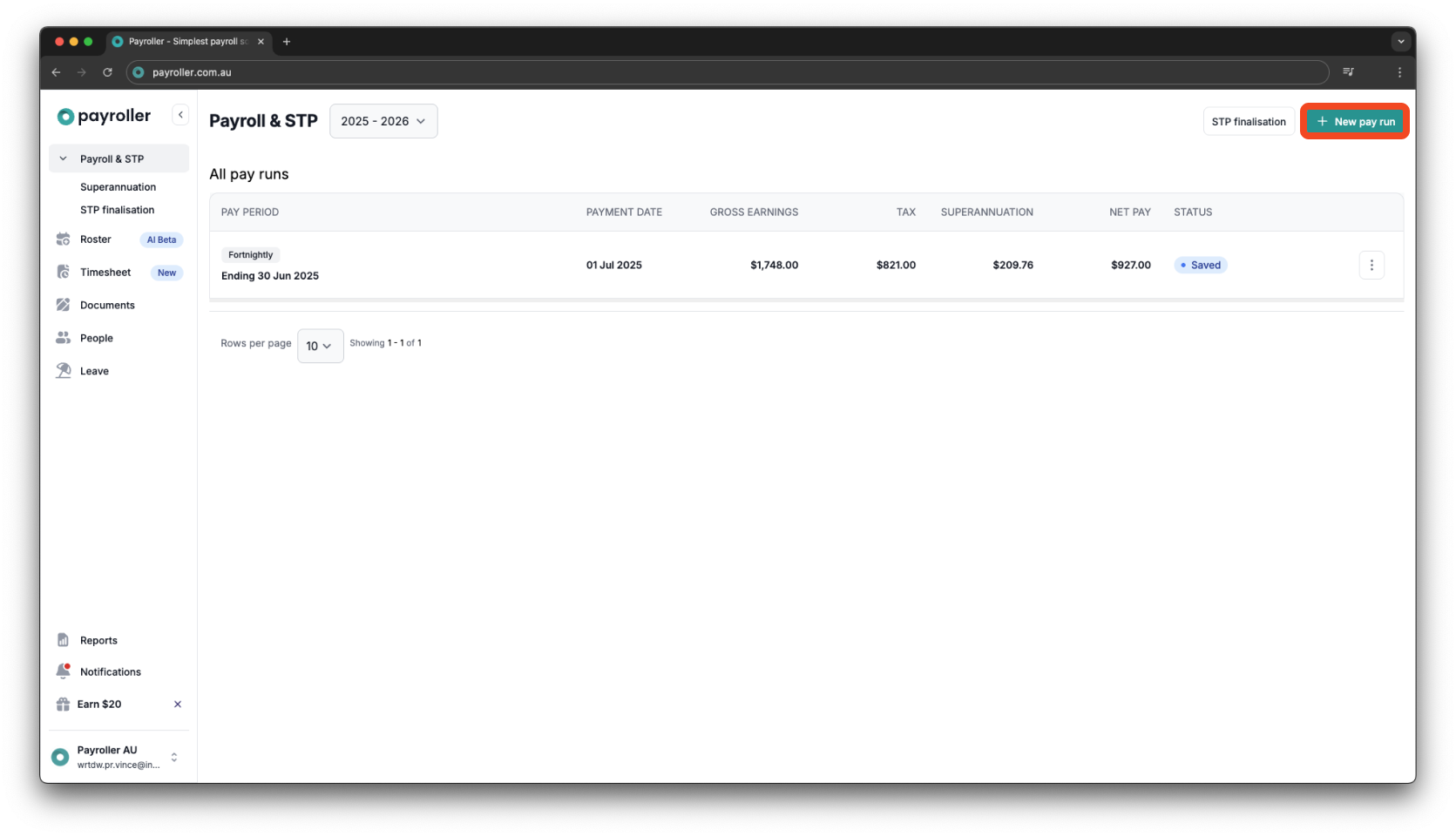Click the Reports sidebar icon
1456x836 pixels.
(64, 639)
